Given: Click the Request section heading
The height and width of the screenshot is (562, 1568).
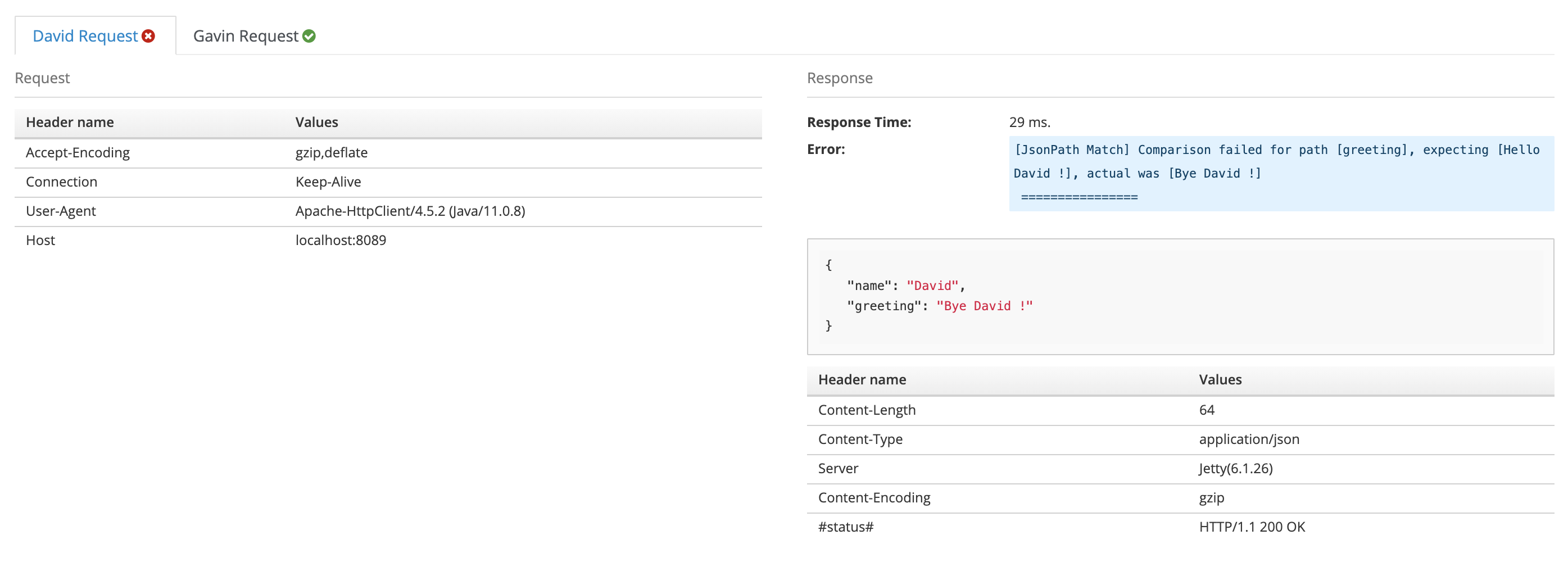Looking at the screenshot, I should (43, 78).
